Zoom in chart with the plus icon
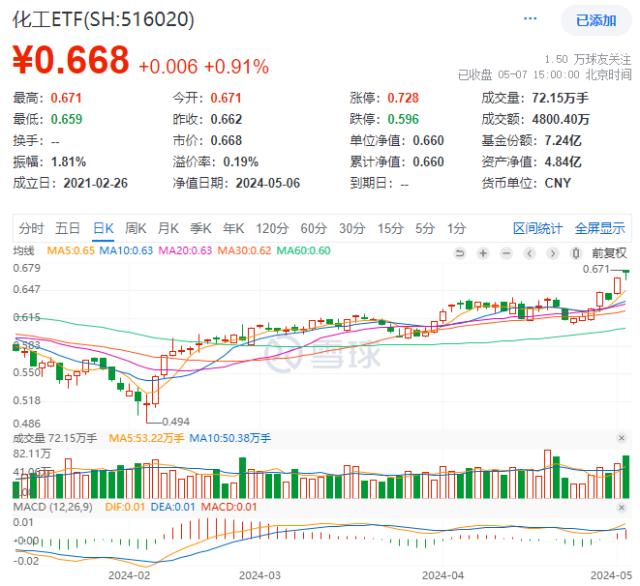Screen dimensions: 640x586 click(x=483, y=253)
